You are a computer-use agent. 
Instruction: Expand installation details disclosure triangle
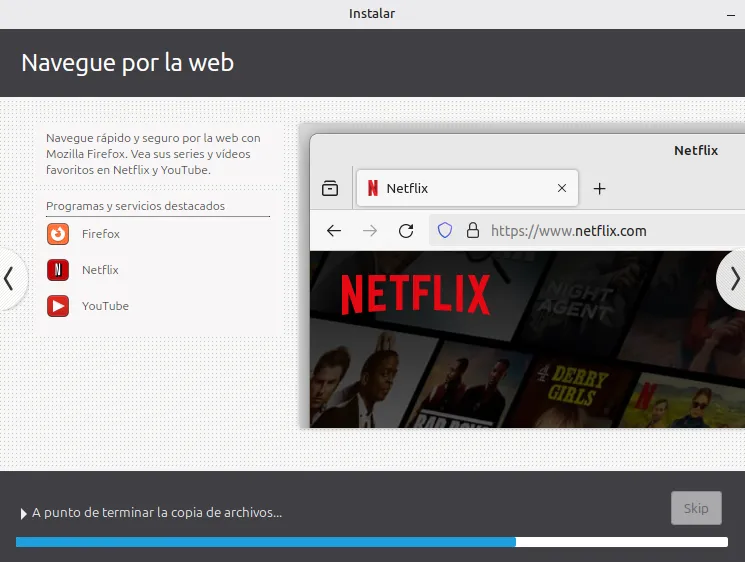pyautogui.click(x=23, y=514)
